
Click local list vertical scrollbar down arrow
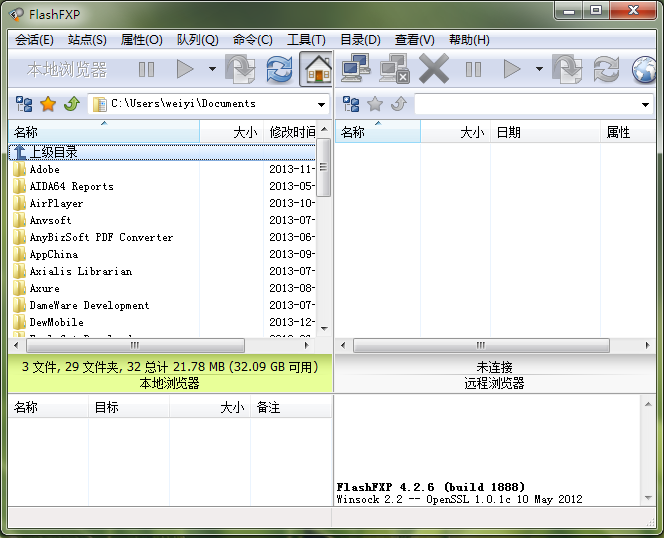coord(324,329)
